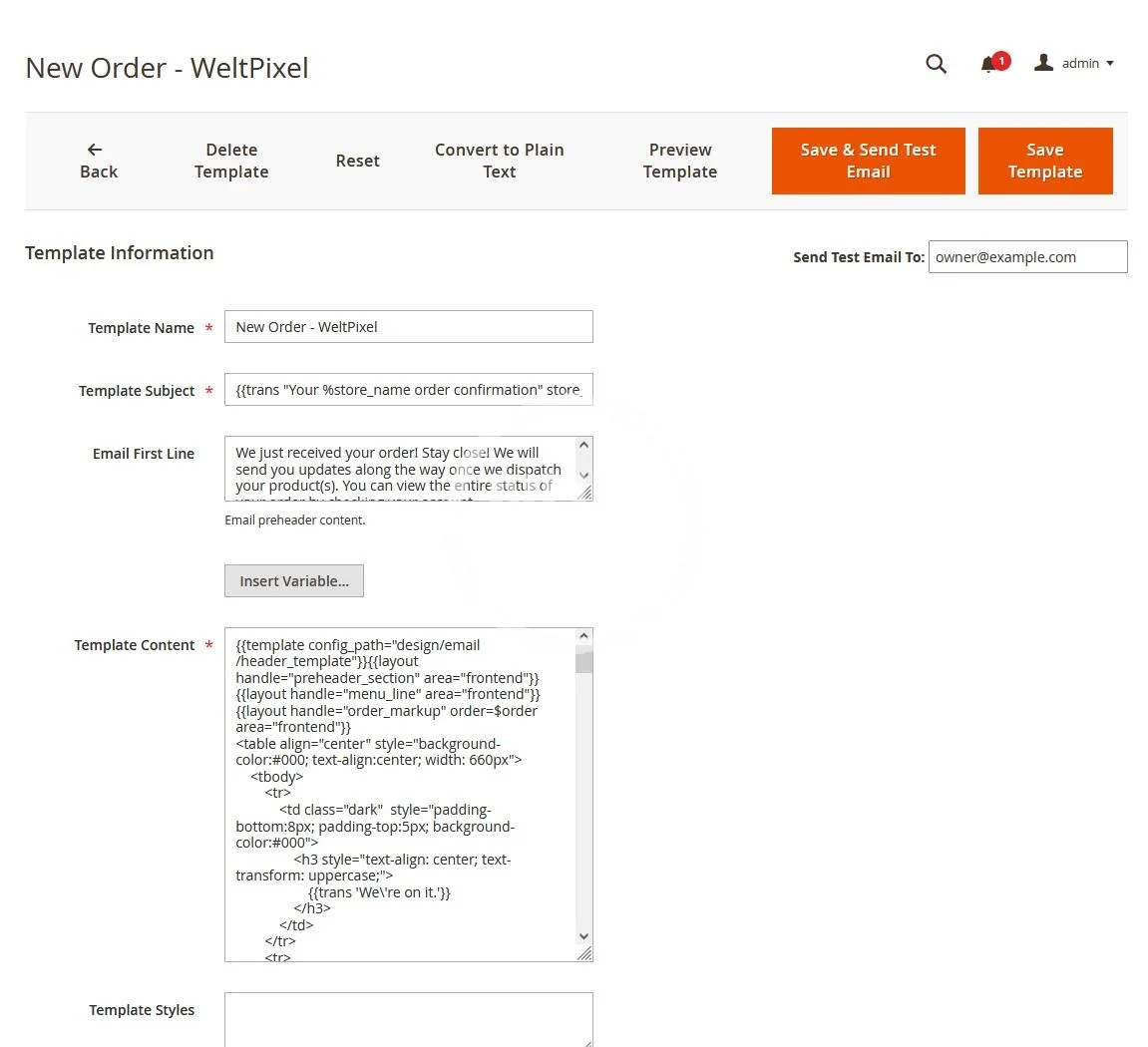The image size is (1148, 1047).
Task: Click the Insert Variable... button
Action: [294, 581]
